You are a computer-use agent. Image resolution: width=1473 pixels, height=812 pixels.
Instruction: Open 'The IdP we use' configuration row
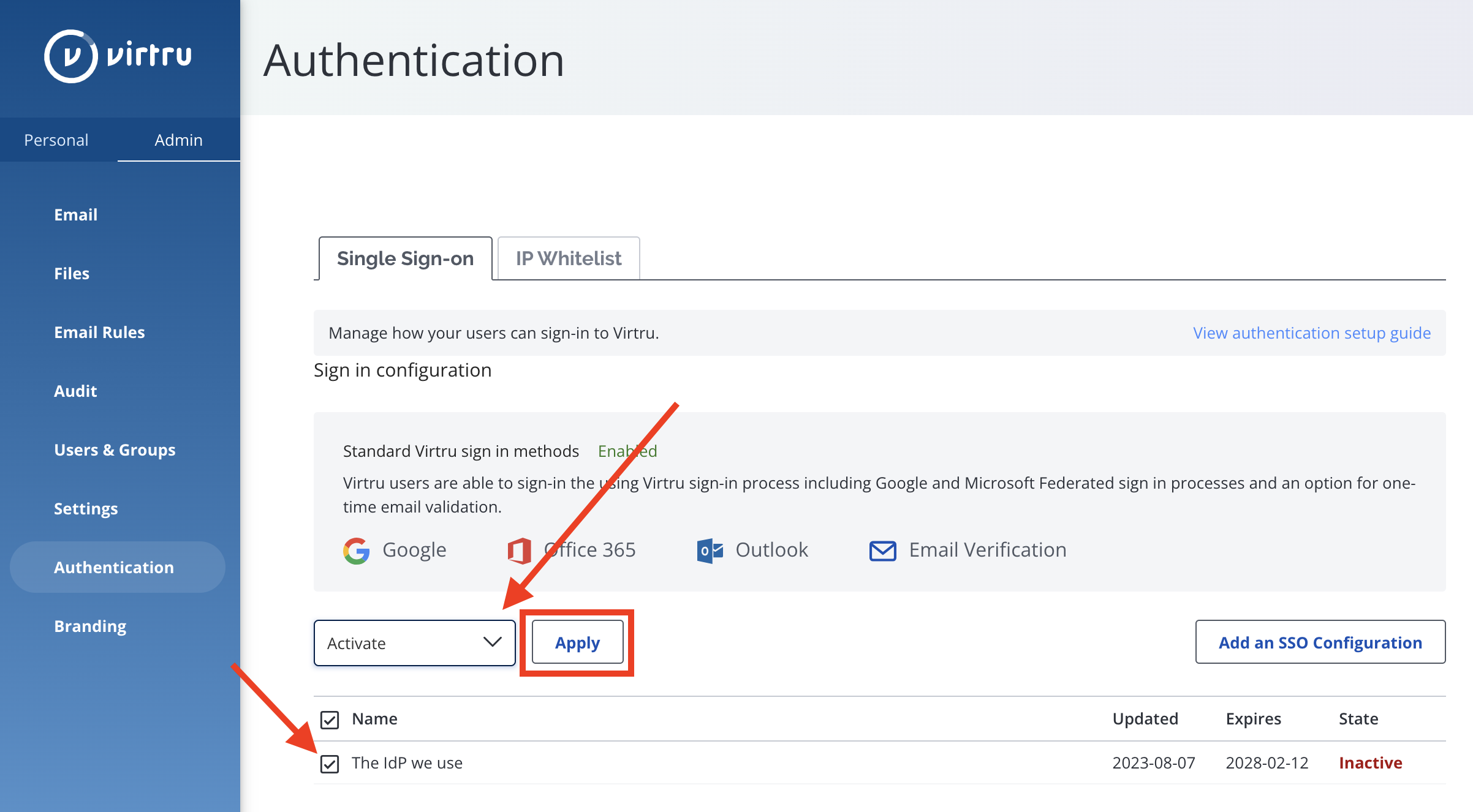[x=880, y=763]
